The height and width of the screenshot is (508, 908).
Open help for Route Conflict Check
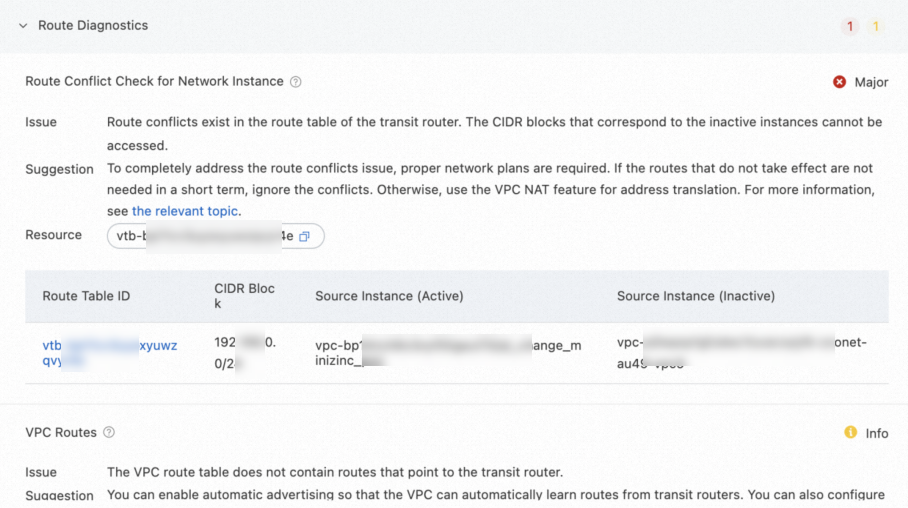pyautogui.click(x=296, y=82)
